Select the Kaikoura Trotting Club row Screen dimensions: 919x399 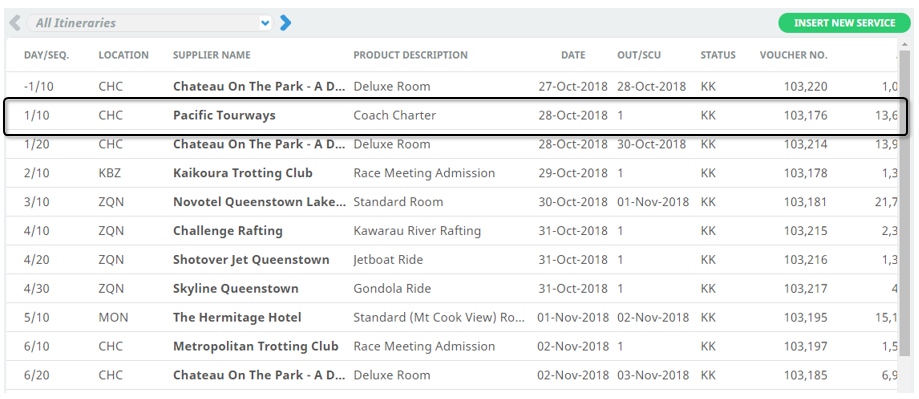[451, 173]
